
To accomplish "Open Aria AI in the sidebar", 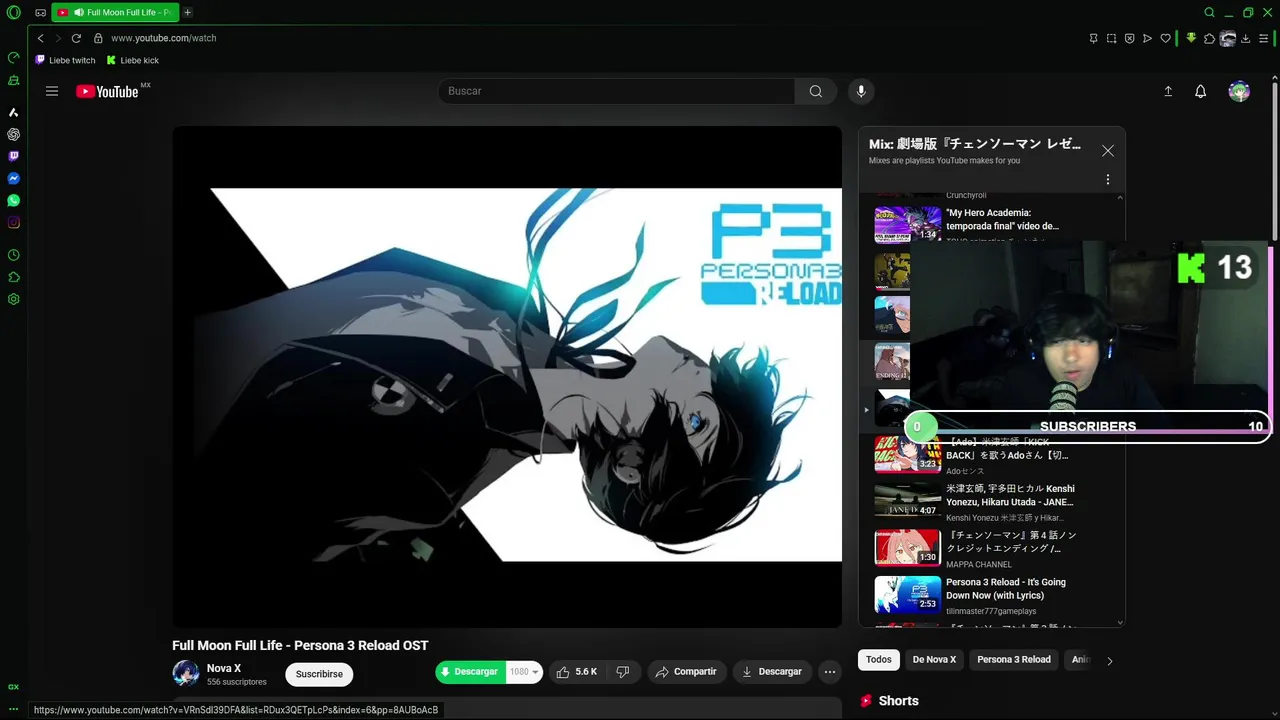I will click(14, 112).
